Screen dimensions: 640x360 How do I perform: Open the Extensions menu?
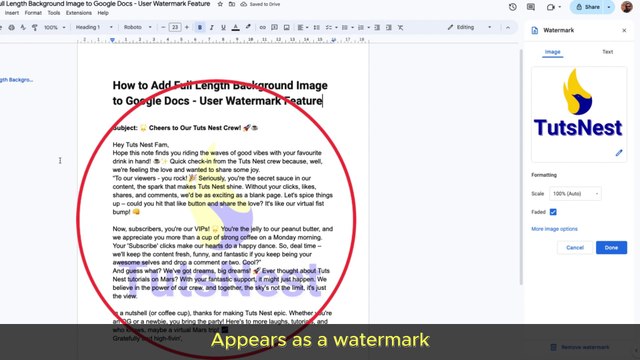click(79, 13)
